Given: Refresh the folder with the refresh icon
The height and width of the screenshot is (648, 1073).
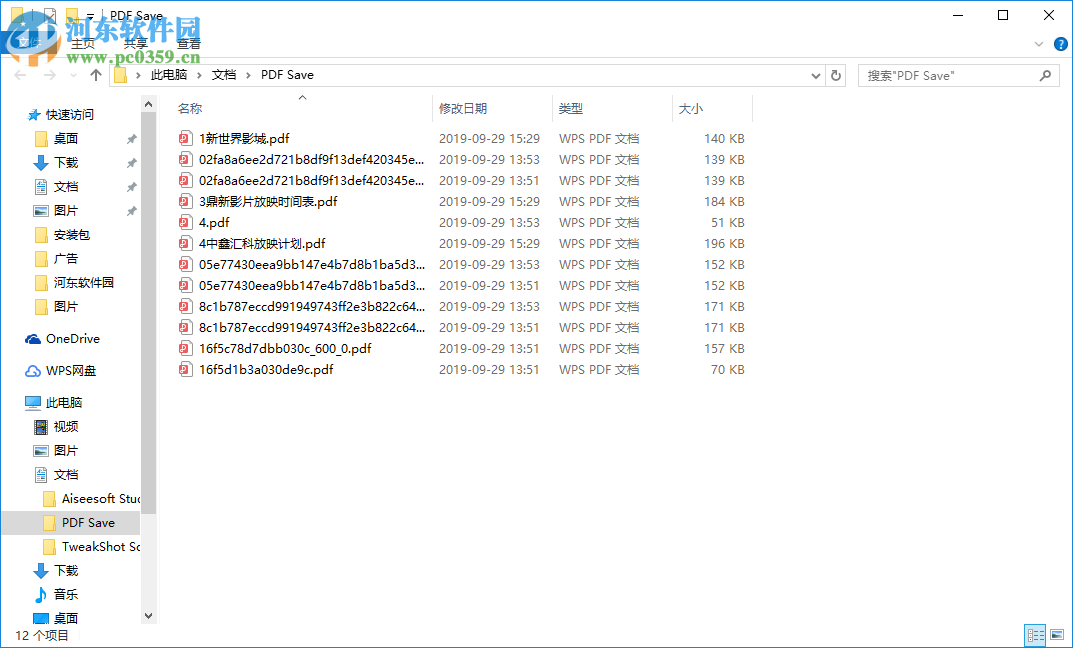Looking at the screenshot, I should (x=836, y=75).
